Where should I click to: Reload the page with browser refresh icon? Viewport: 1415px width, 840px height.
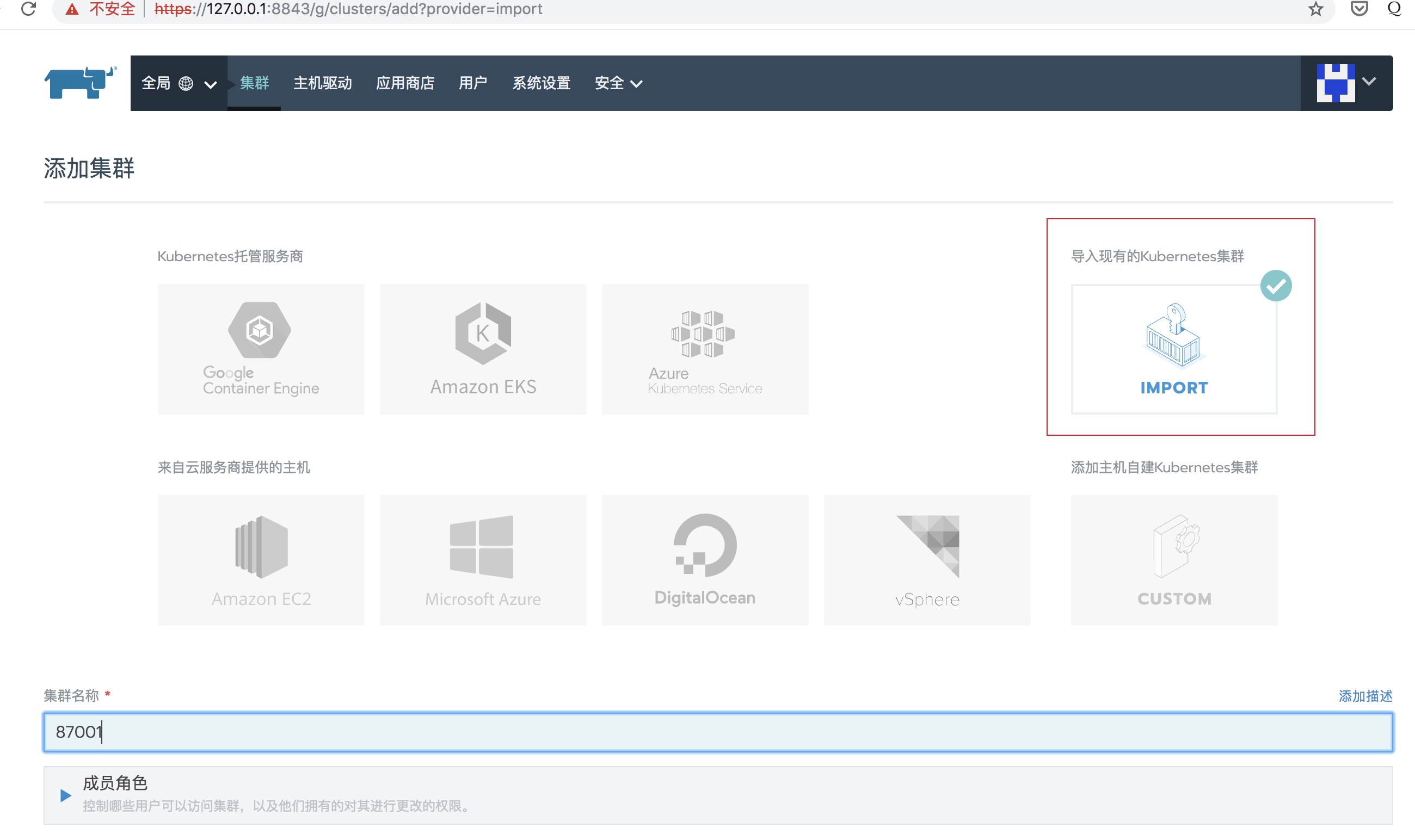(x=28, y=9)
